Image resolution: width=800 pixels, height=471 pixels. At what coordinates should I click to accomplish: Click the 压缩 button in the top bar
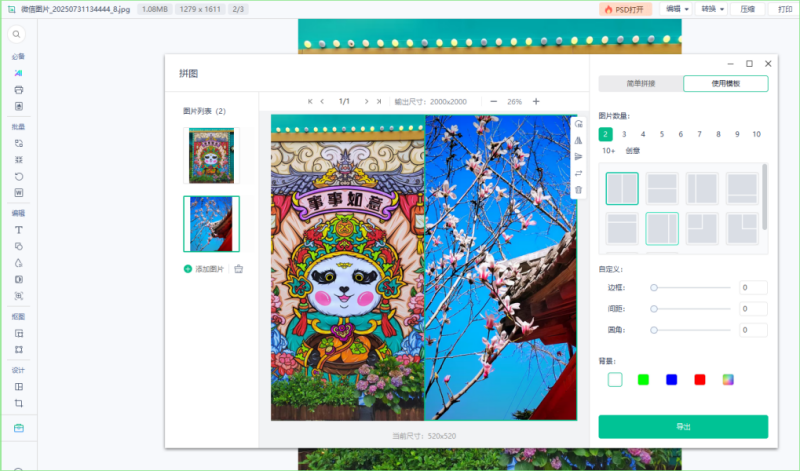tap(747, 9)
